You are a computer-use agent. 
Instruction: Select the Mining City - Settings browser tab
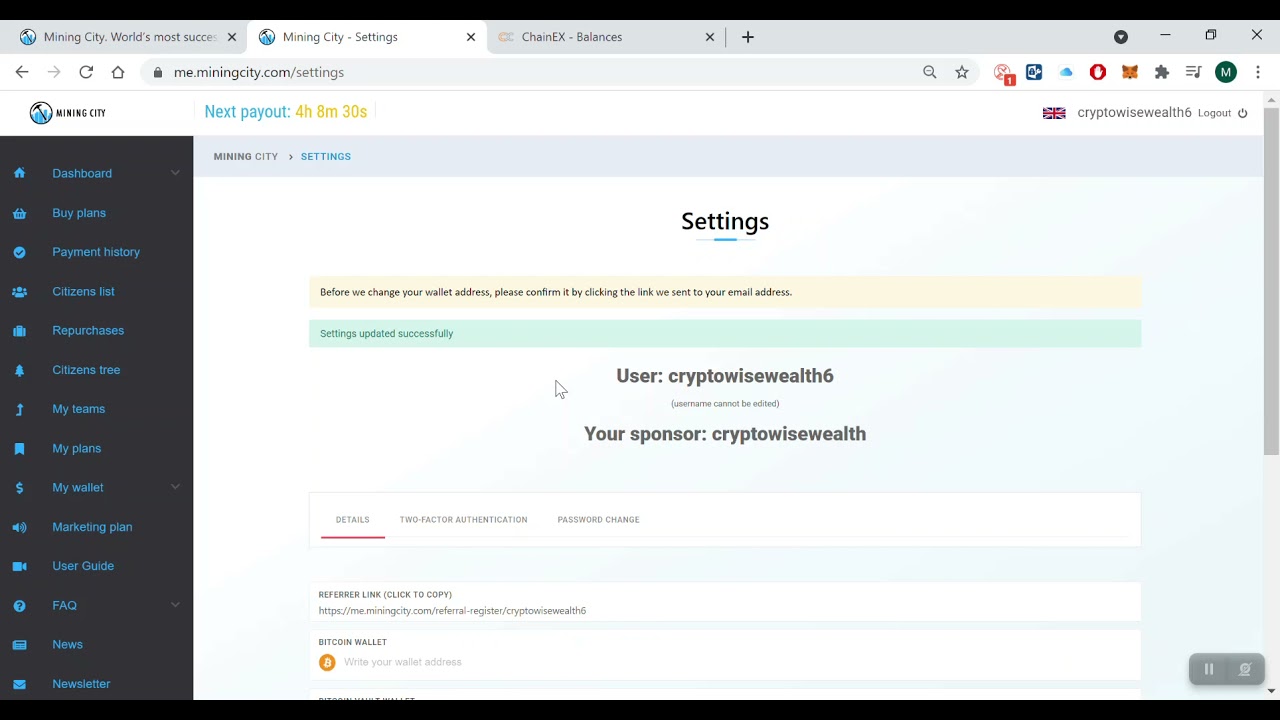click(367, 37)
